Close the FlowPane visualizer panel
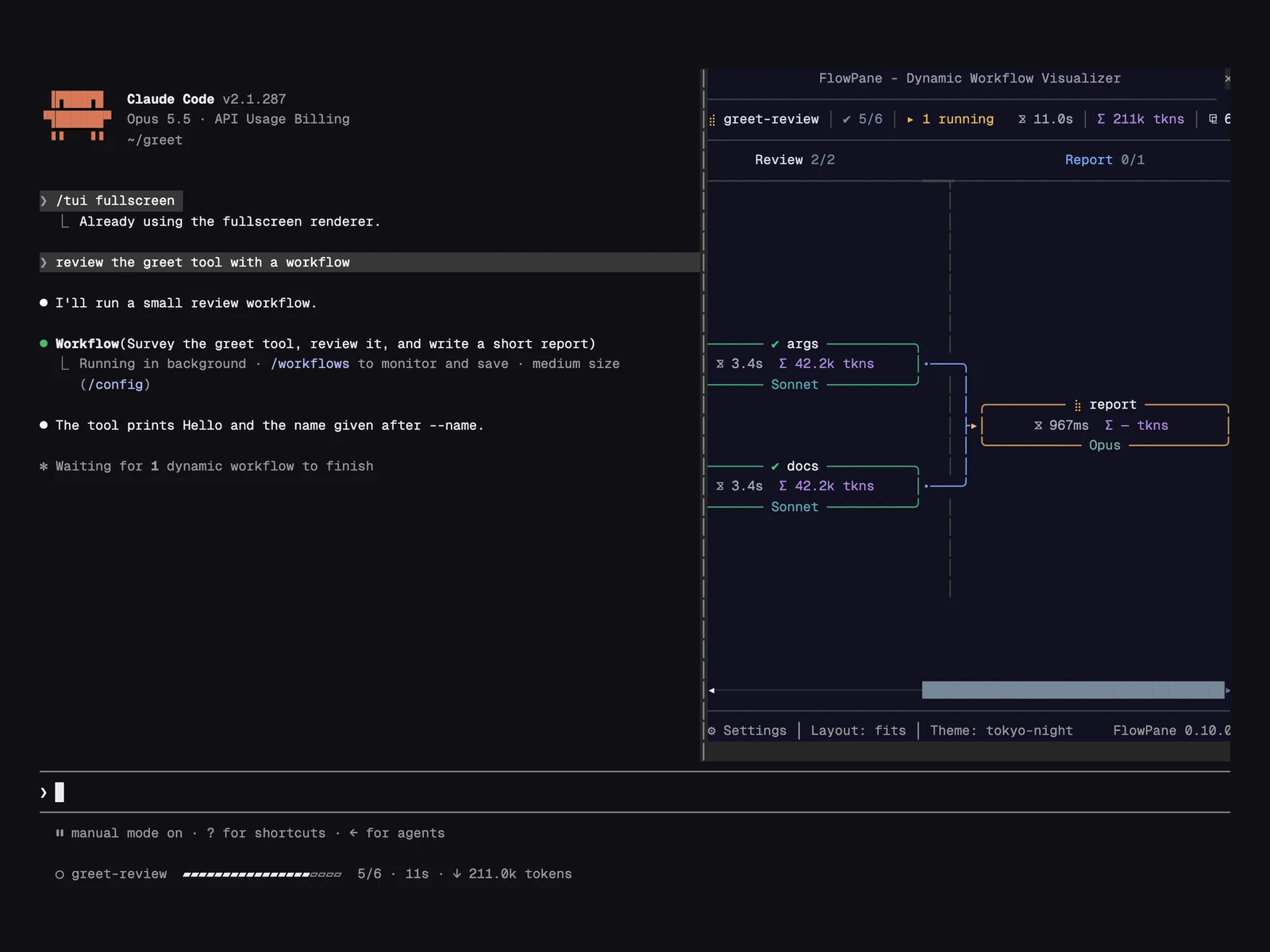Viewport: 1270px width, 952px height. pyautogui.click(x=1227, y=79)
